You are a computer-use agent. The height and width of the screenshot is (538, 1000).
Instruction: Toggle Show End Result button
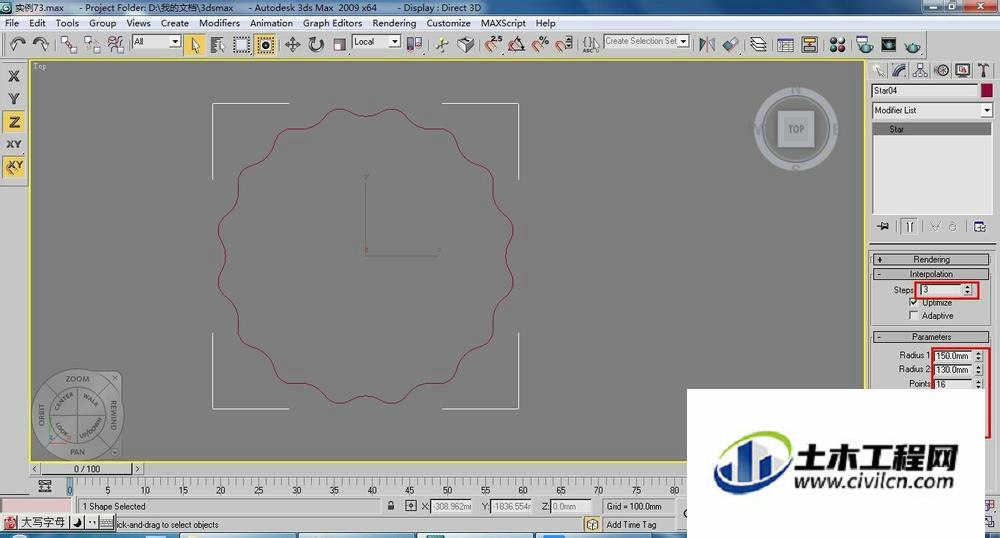point(910,226)
